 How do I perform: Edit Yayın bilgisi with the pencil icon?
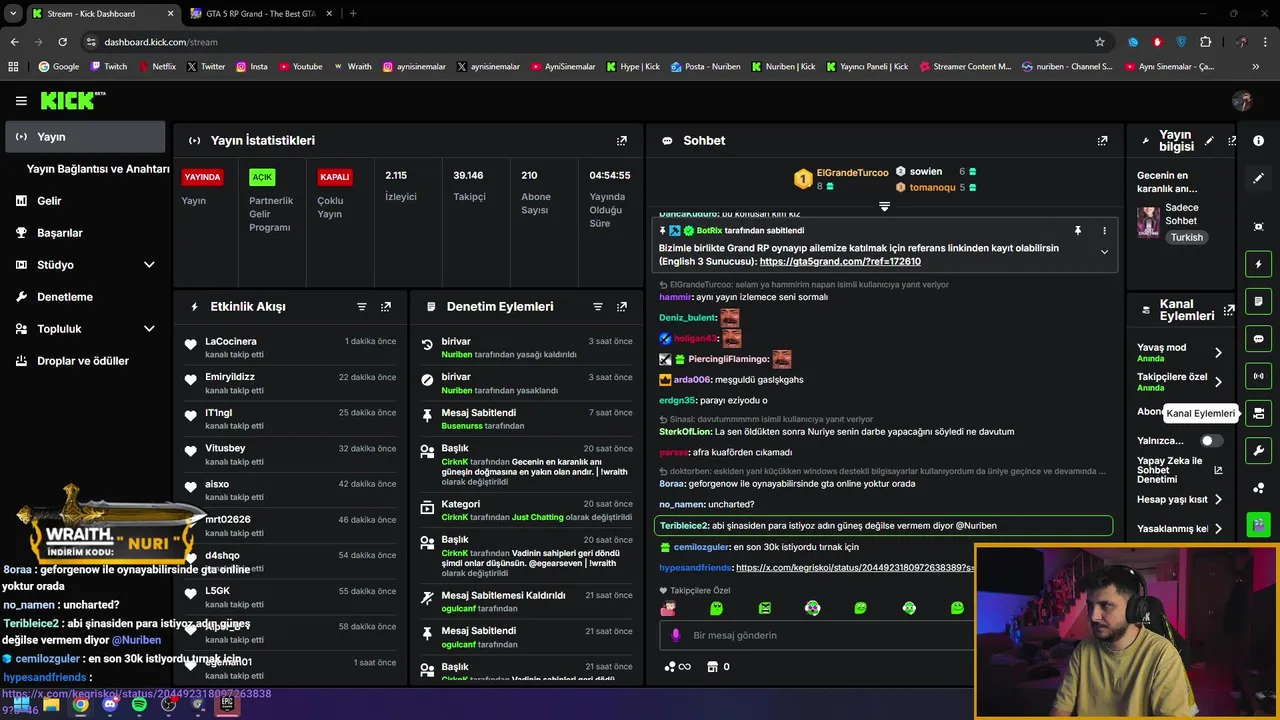1209,141
